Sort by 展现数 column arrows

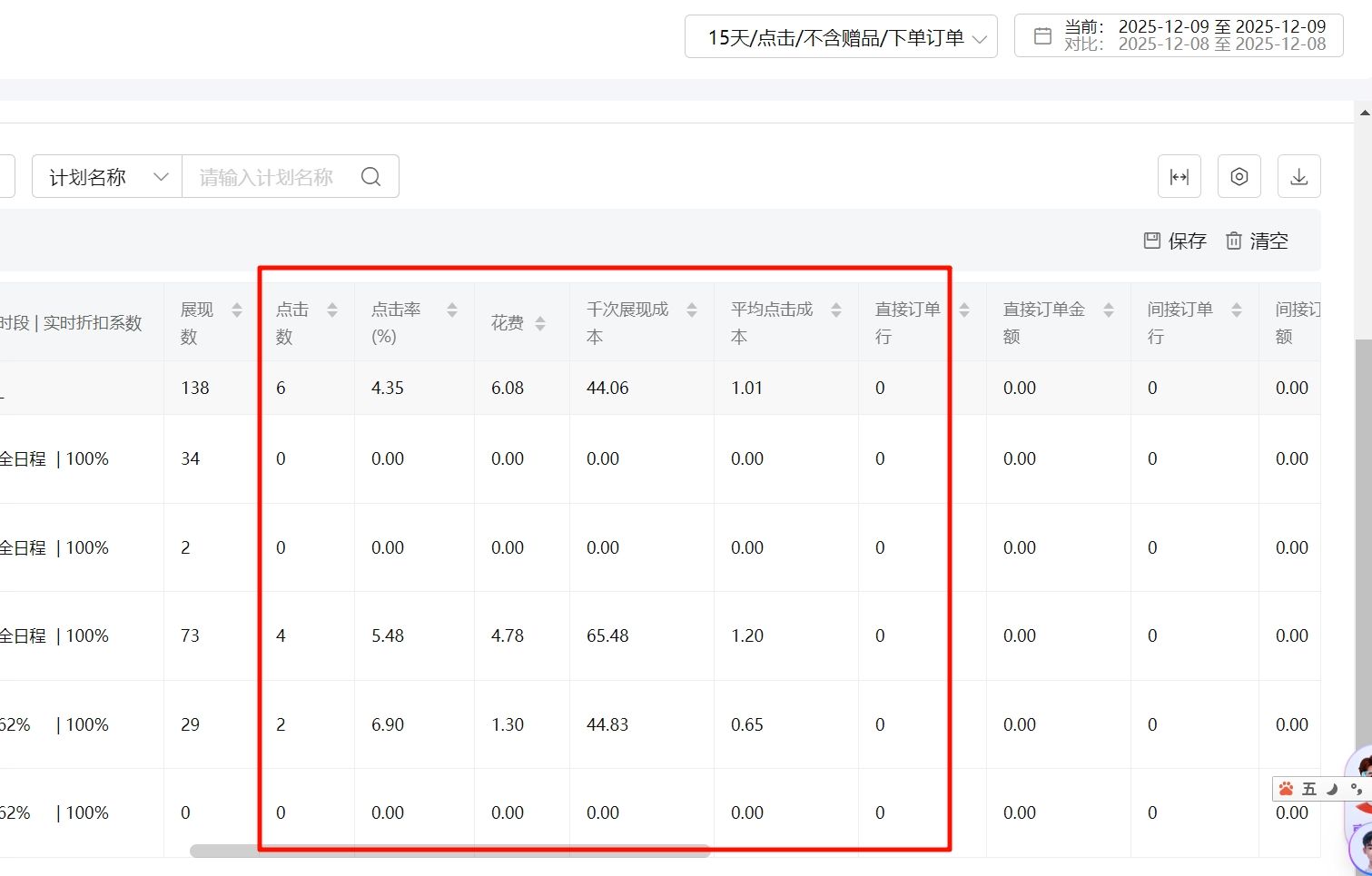pyautogui.click(x=237, y=310)
